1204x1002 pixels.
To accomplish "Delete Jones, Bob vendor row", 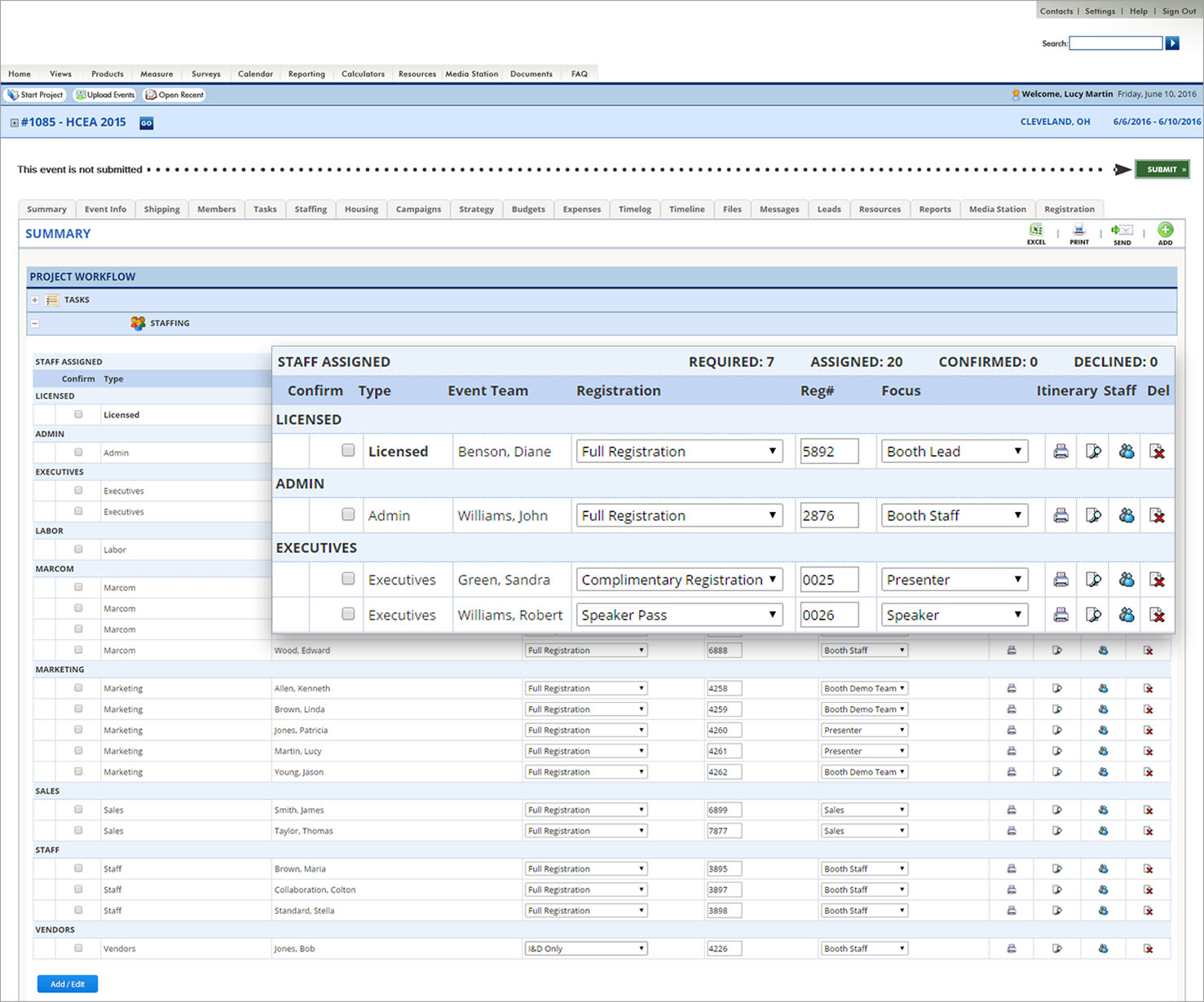I will click(x=1149, y=949).
